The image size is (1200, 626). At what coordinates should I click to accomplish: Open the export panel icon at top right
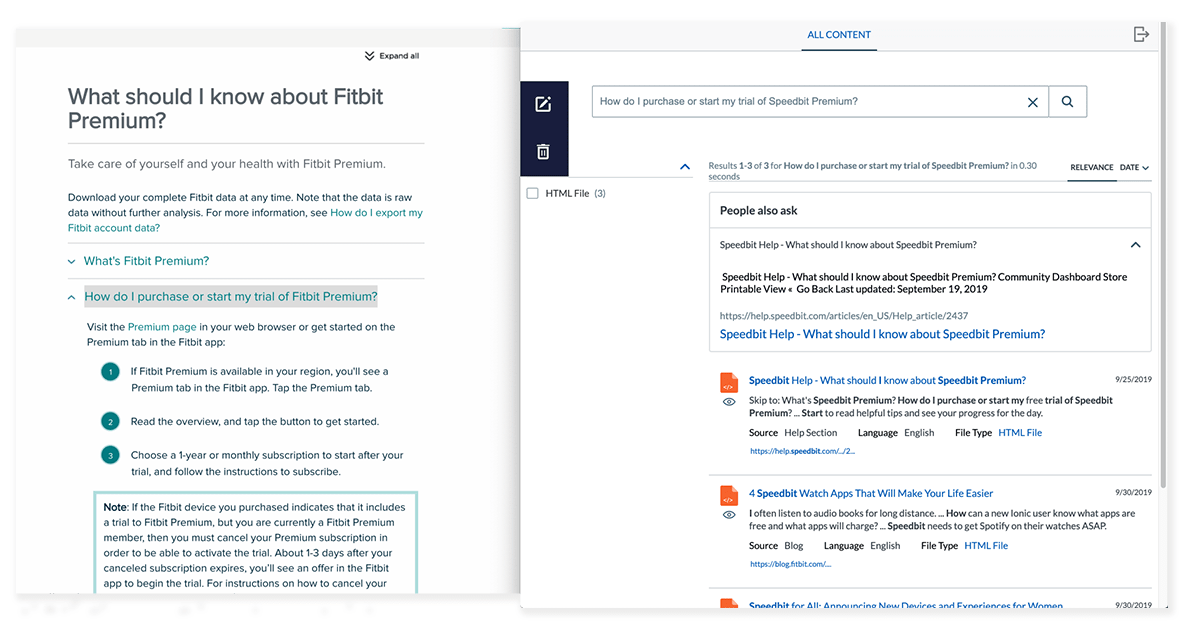click(x=1141, y=33)
